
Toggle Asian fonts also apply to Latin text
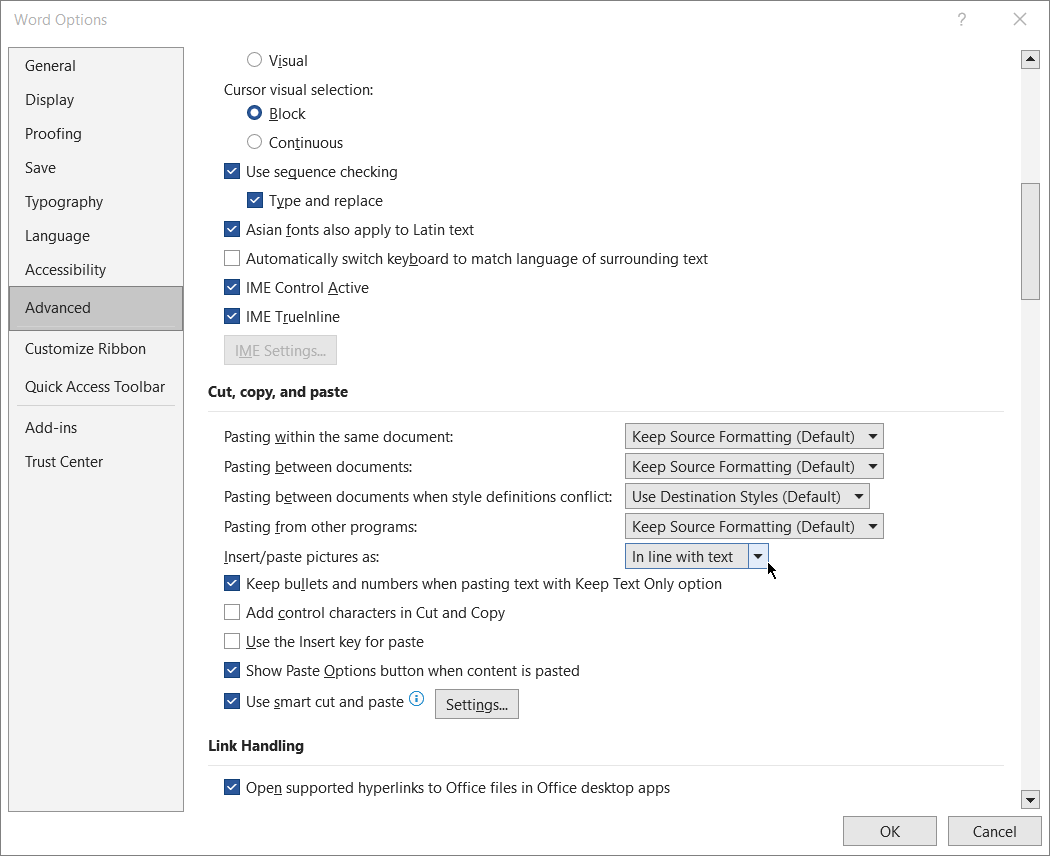pos(232,230)
